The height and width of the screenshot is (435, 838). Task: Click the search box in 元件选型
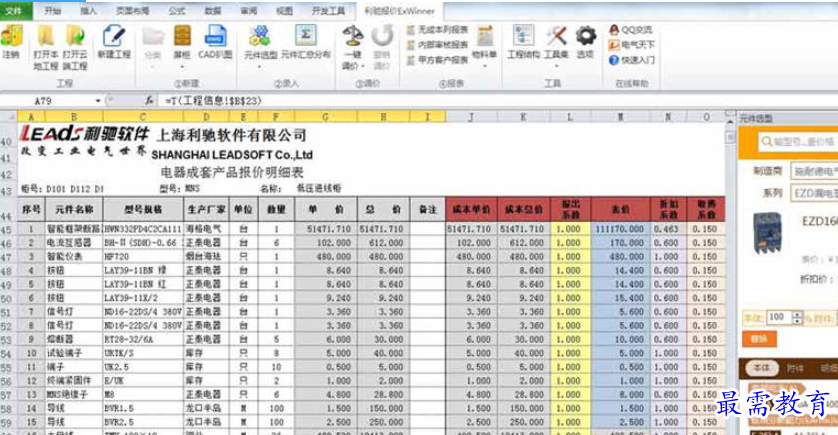(799, 142)
